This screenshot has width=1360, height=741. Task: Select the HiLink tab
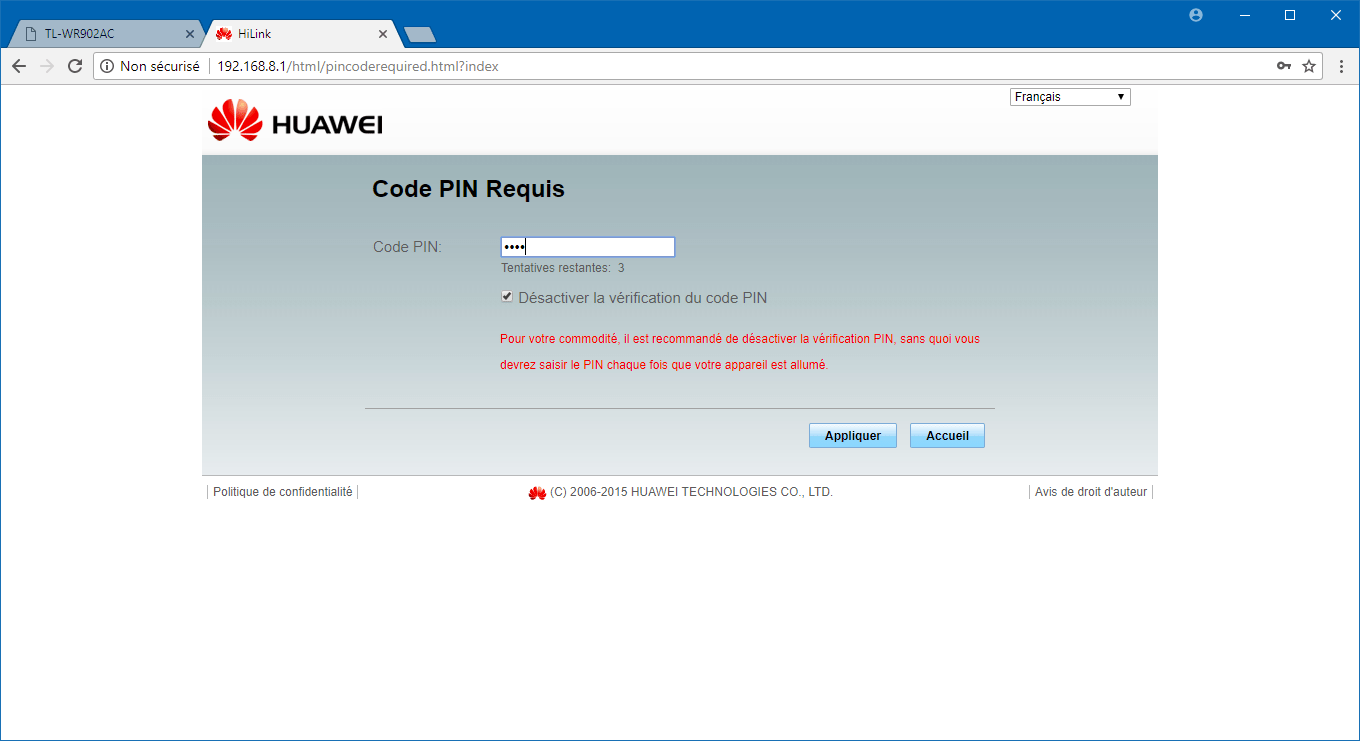[300, 33]
